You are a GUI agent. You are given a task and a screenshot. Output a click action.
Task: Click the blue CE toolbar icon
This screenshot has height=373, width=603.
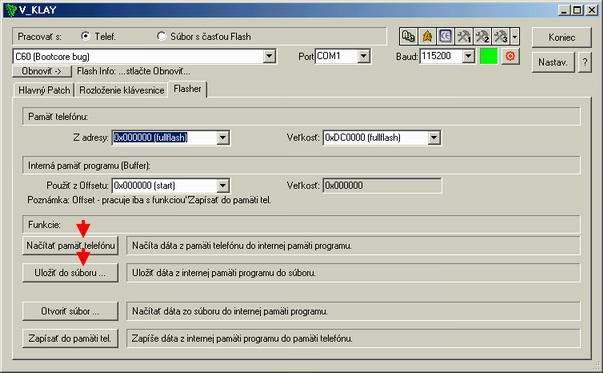[x=445, y=37]
